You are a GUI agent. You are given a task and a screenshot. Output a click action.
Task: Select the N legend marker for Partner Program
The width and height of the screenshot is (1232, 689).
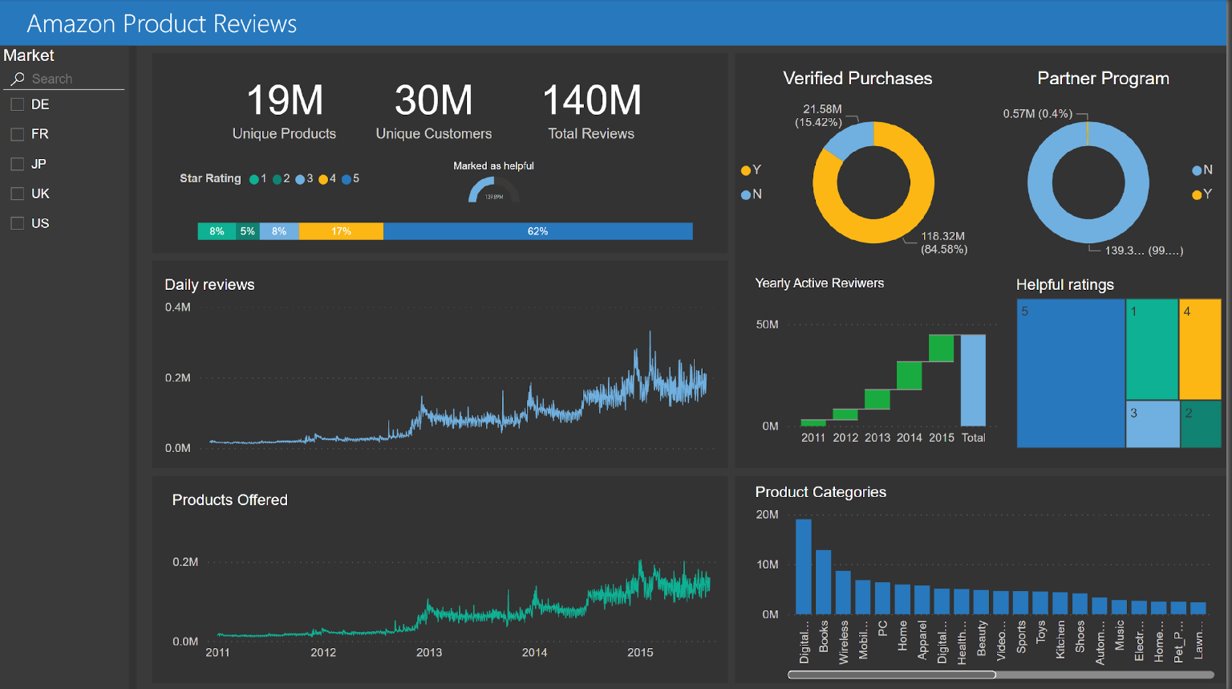click(x=1197, y=171)
